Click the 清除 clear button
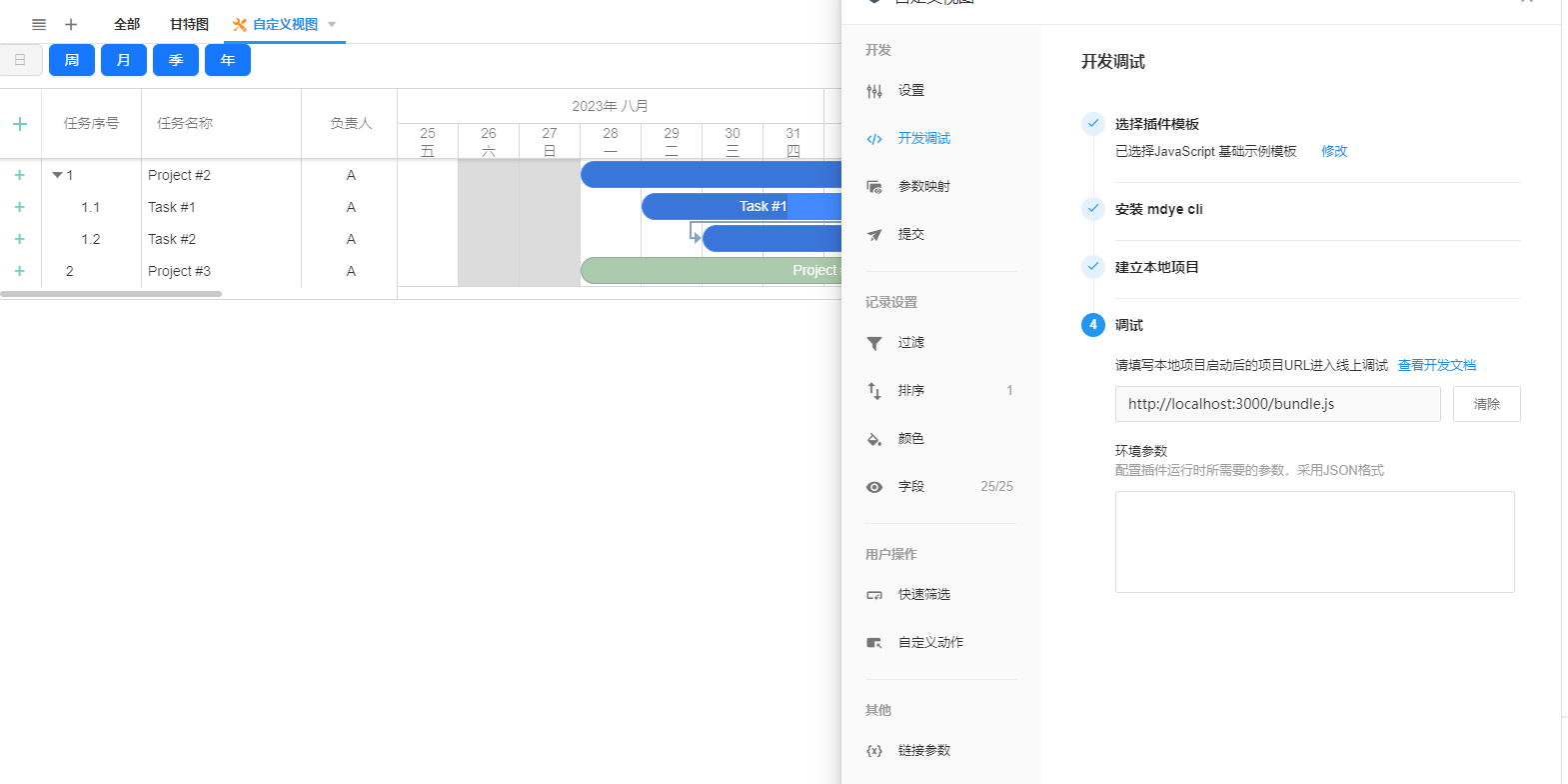 (1486, 404)
